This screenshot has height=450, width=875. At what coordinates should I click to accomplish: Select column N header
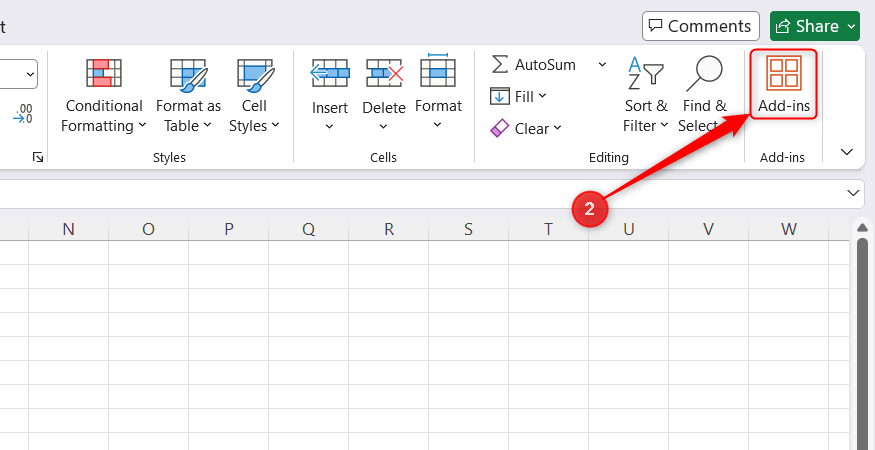click(69, 229)
